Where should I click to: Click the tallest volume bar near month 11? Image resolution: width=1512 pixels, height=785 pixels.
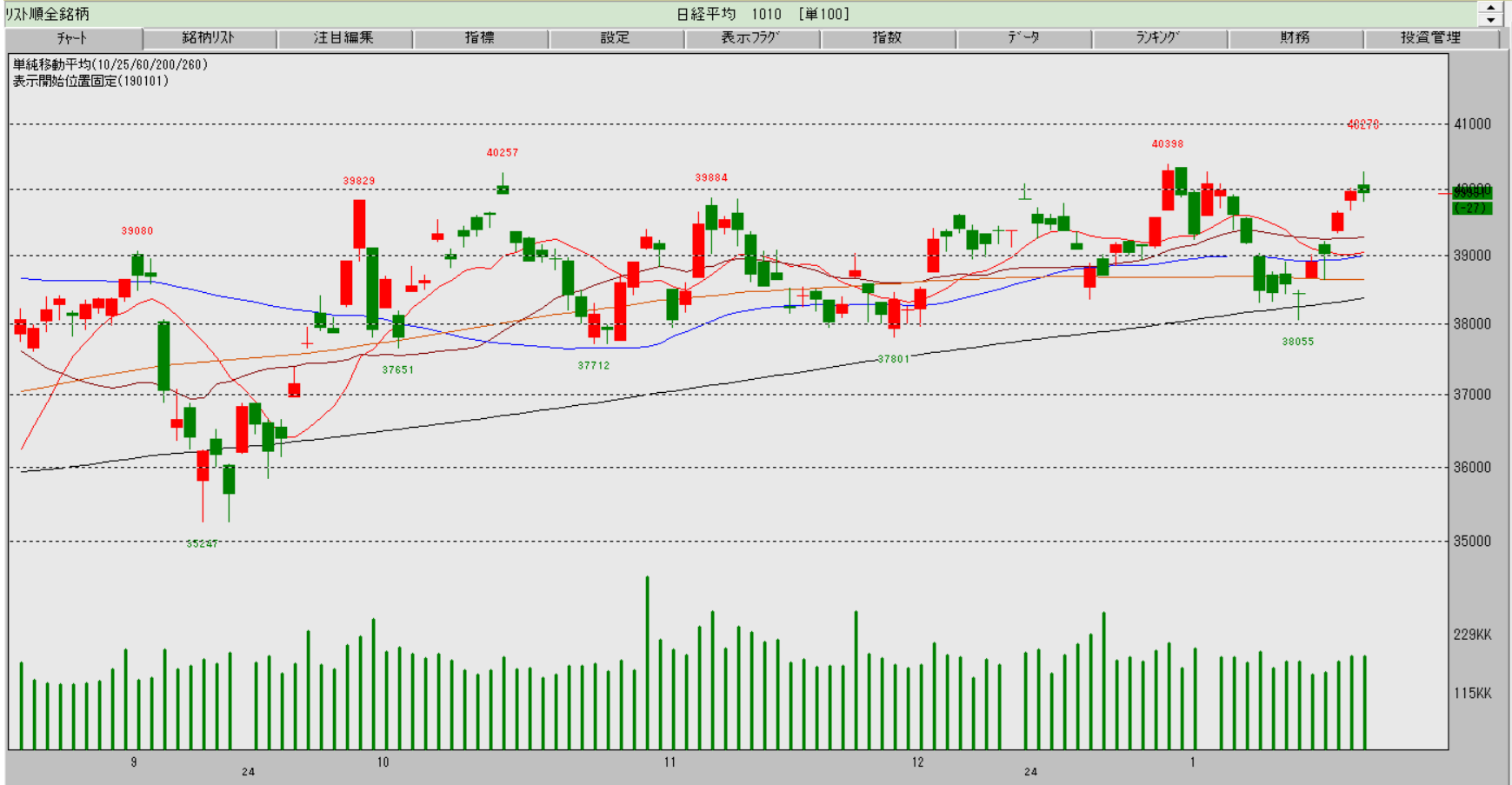pyautogui.click(x=647, y=662)
